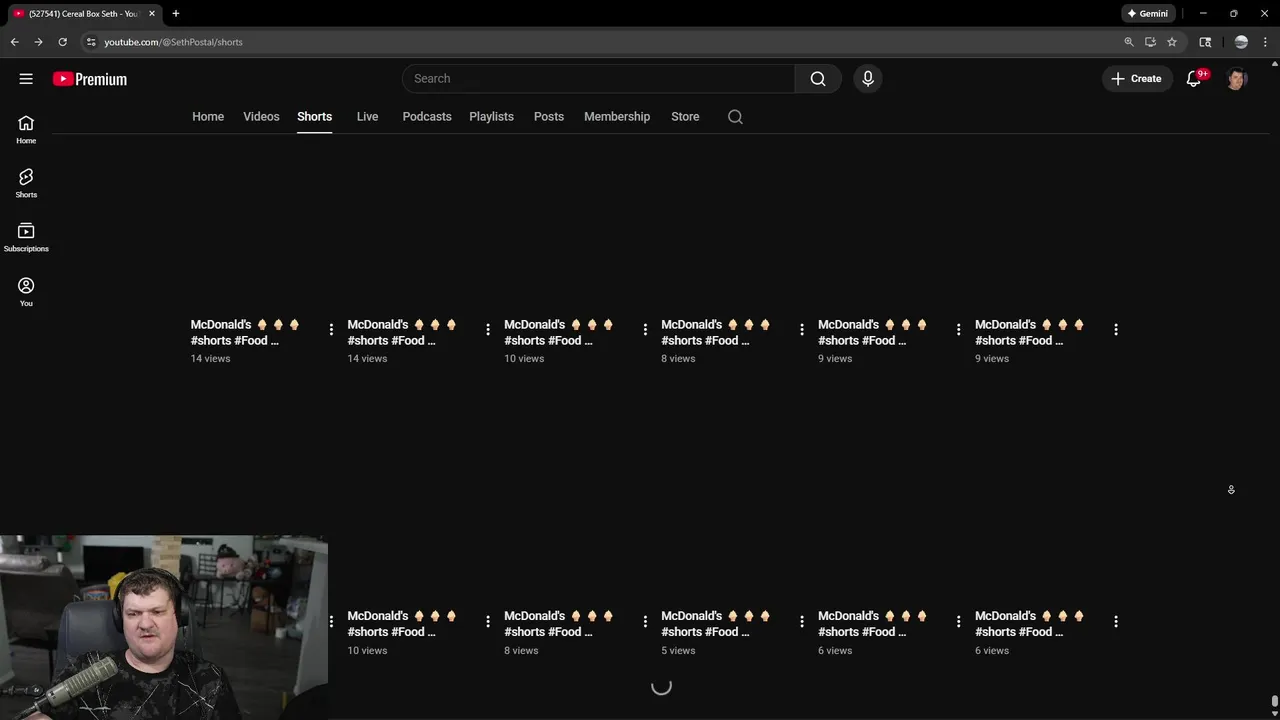Switch to the Playlists tab

click(491, 117)
